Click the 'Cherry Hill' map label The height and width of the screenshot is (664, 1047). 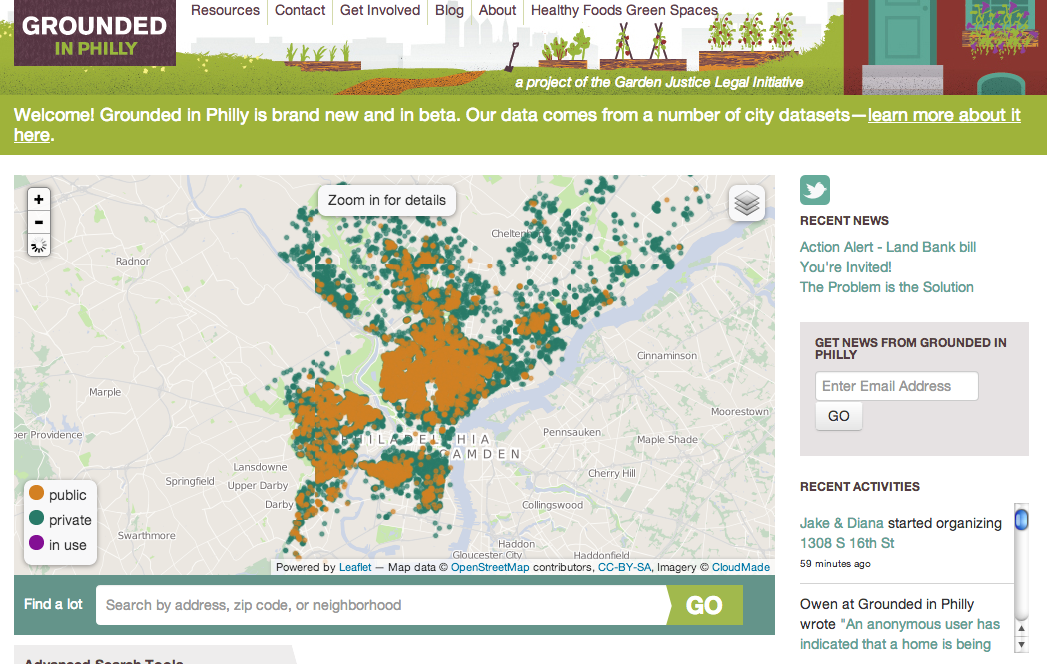612,473
